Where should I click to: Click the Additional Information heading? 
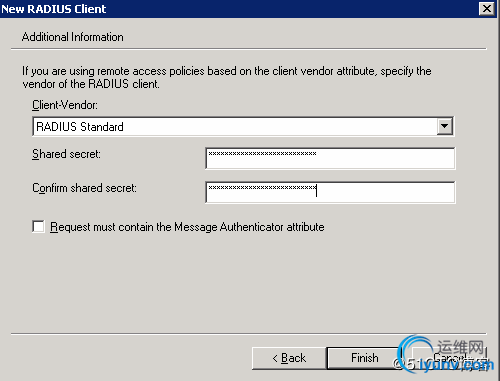(x=72, y=37)
